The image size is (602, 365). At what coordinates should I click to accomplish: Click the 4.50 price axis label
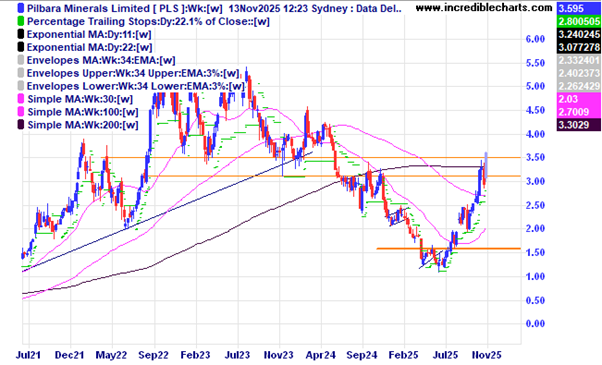click(x=535, y=110)
